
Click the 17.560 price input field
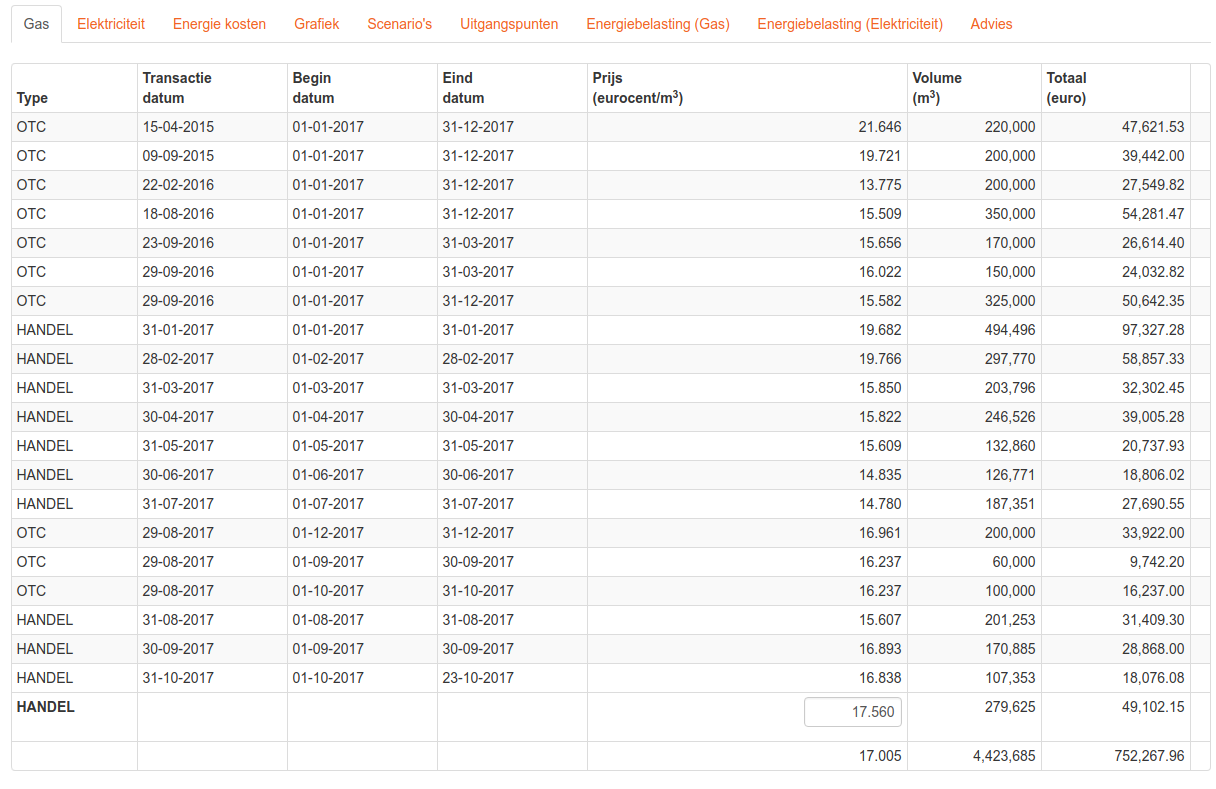tap(852, 712)
